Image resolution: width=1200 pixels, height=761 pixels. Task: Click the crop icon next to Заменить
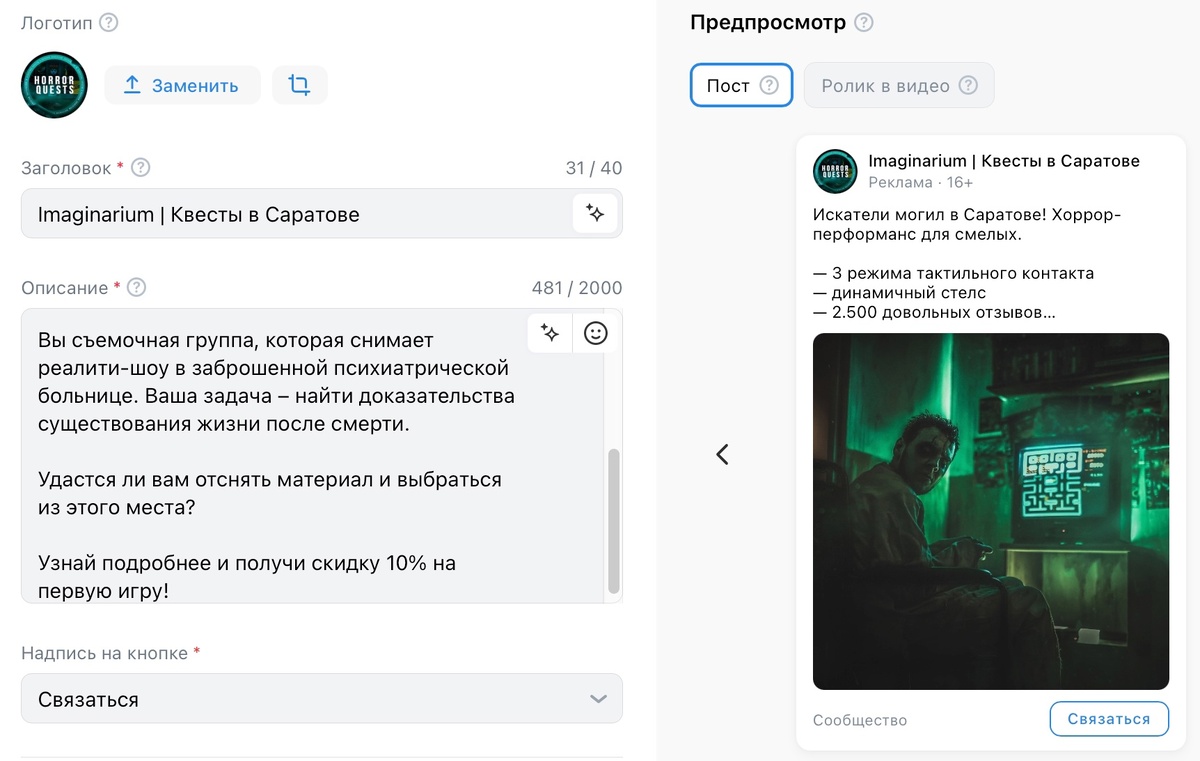(x=300, y=85)
